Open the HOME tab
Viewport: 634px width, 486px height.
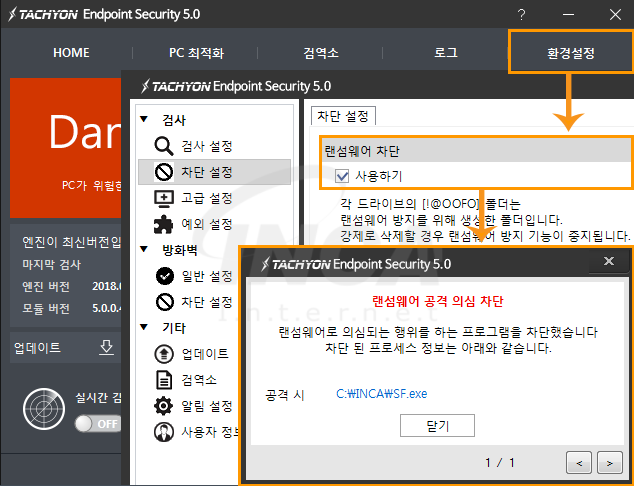point(71,53)
